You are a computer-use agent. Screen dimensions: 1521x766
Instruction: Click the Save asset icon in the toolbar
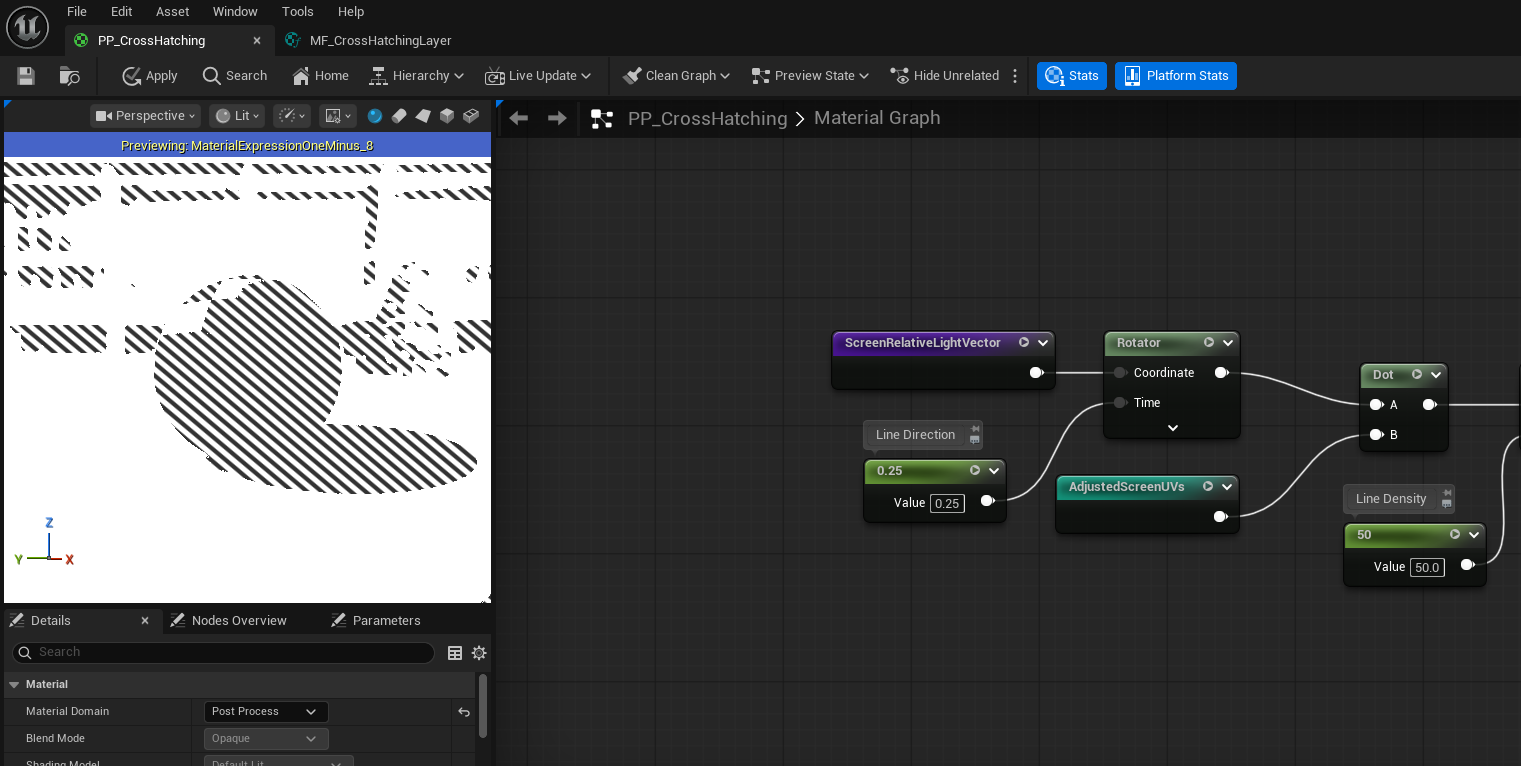(x=26, y=76)
